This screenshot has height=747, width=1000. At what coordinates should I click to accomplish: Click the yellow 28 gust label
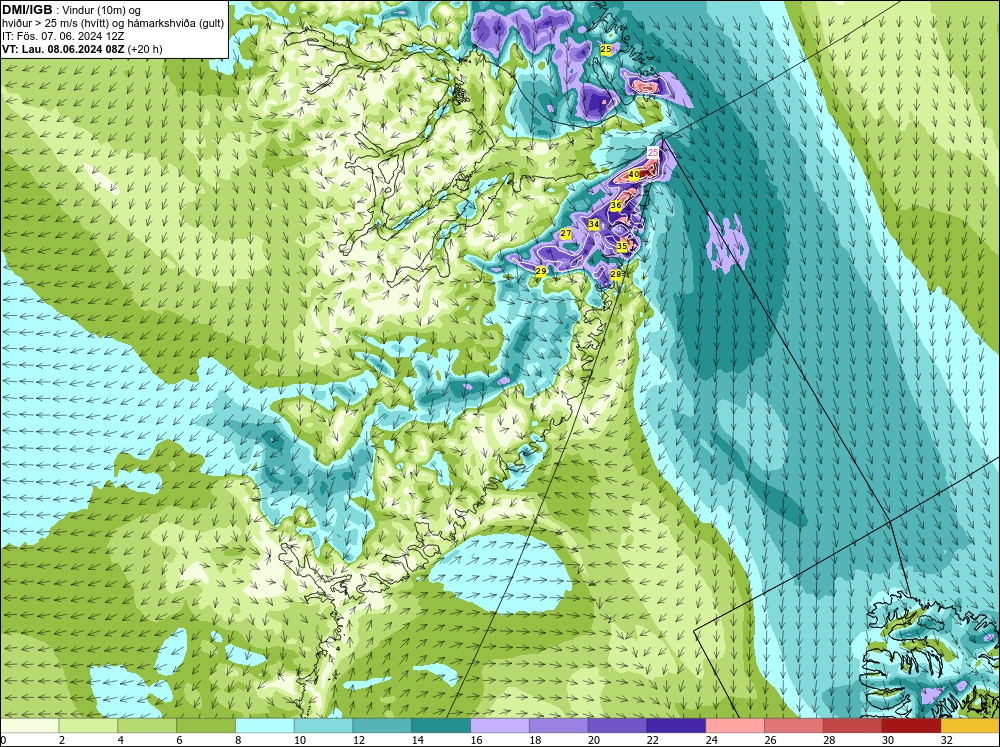[615, 274]
